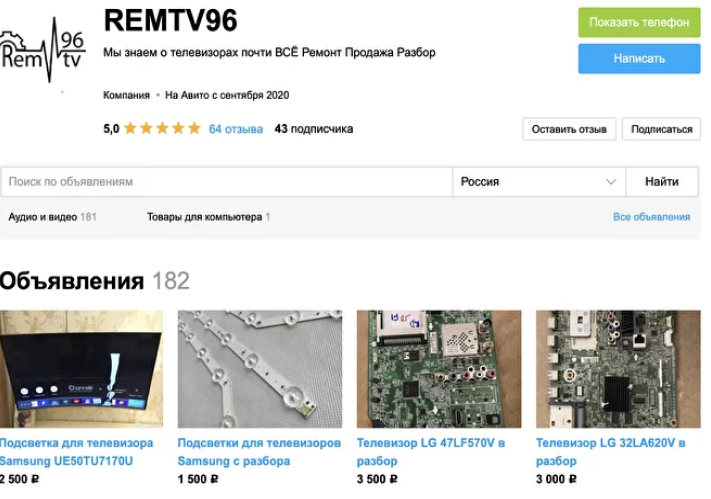The image size is (711, 499).
Task: Click the Компания label
Action: pyautogui.click(x=126, y=95)
